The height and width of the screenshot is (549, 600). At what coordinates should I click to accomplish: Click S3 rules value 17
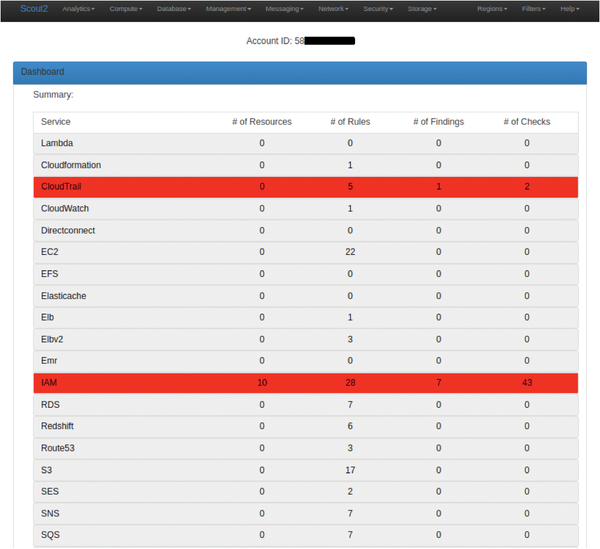point(351,470)
